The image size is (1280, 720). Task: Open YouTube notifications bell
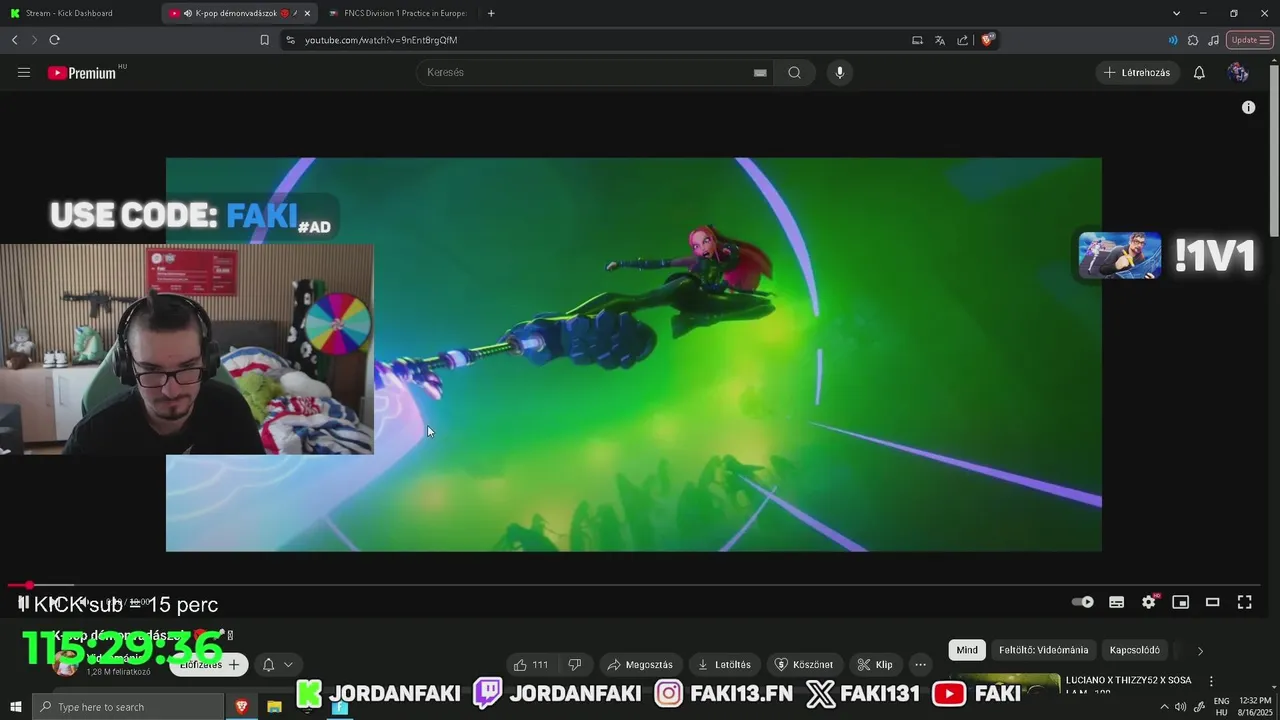1199,72
